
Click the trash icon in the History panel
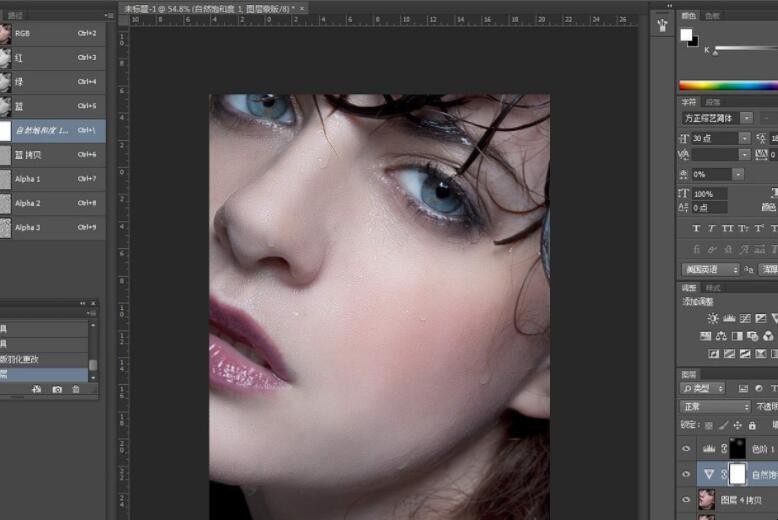click(75, 389)
